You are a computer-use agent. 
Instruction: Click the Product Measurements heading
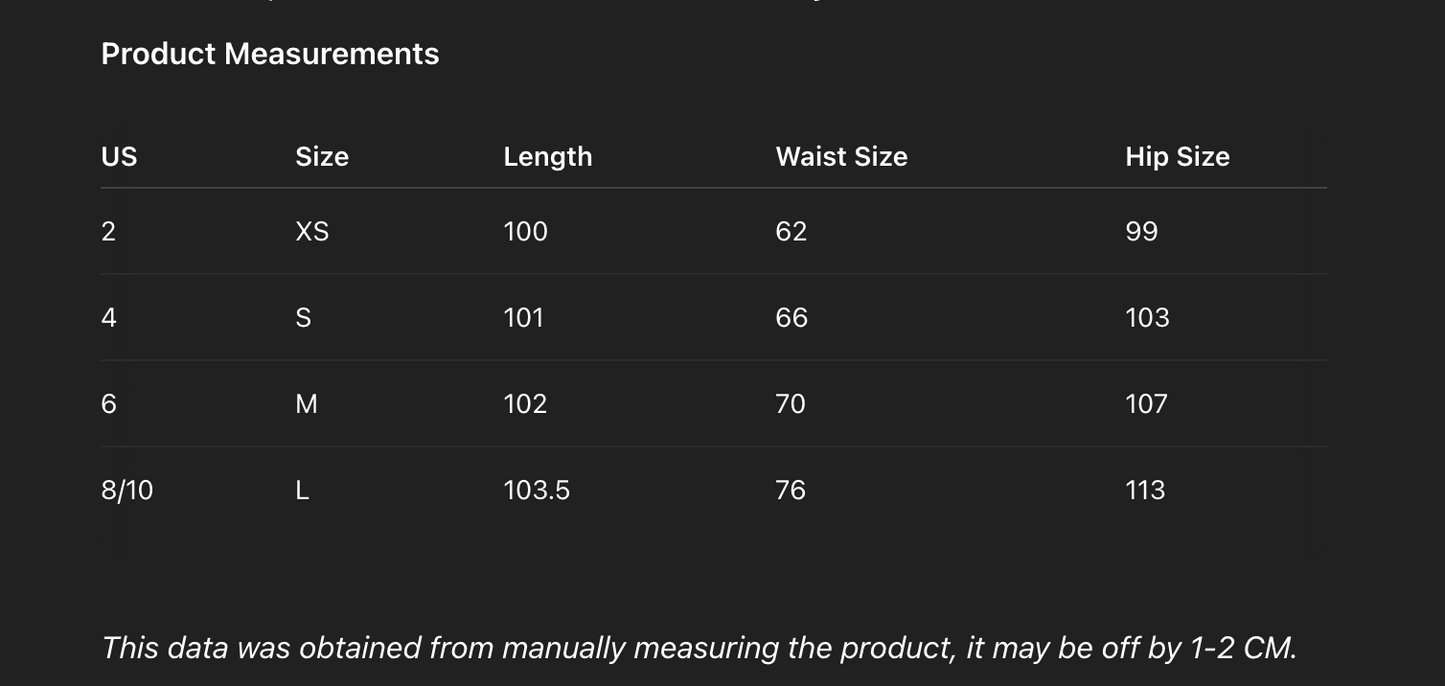click(270, 54)
